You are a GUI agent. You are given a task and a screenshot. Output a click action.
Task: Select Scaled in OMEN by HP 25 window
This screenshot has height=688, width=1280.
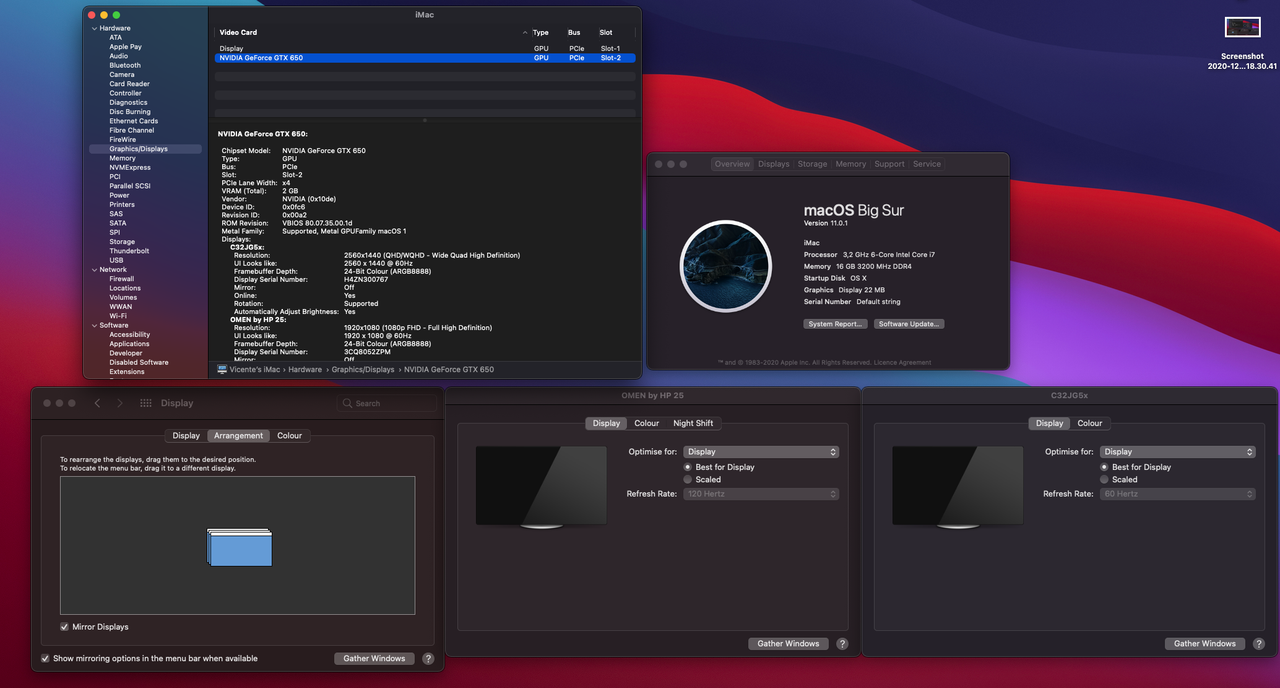pos(688,479)
